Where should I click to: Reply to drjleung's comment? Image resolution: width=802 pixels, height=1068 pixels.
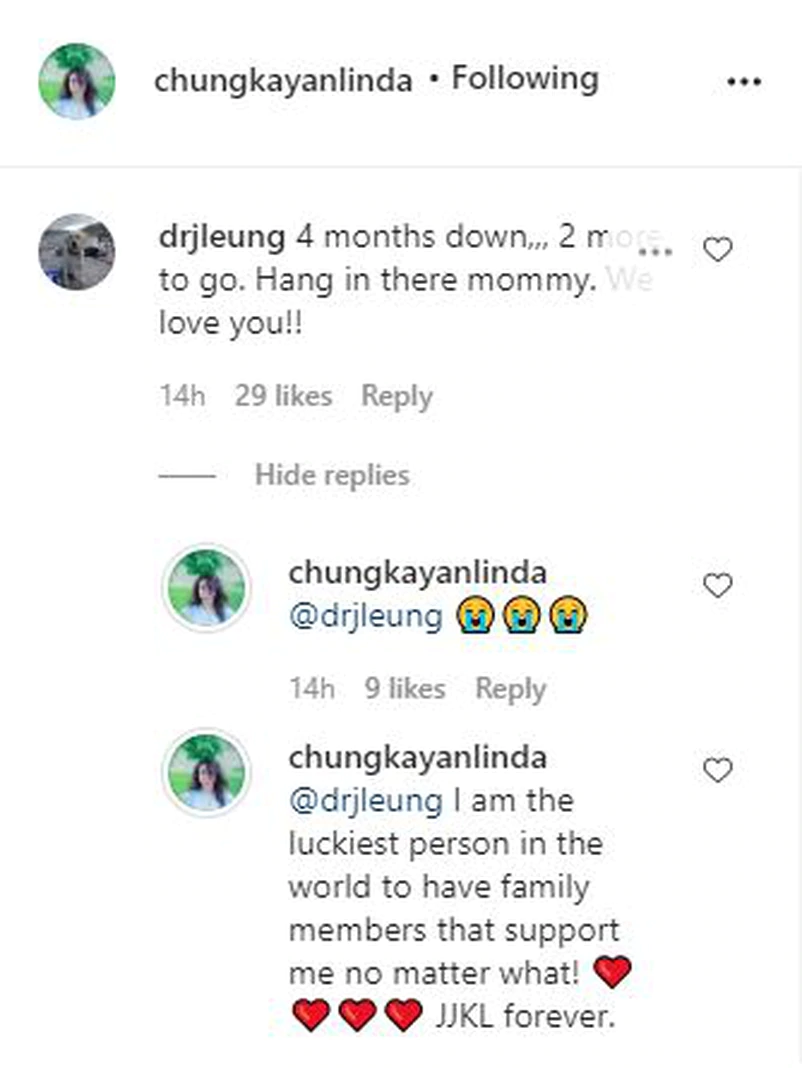(x=397, y=396)
